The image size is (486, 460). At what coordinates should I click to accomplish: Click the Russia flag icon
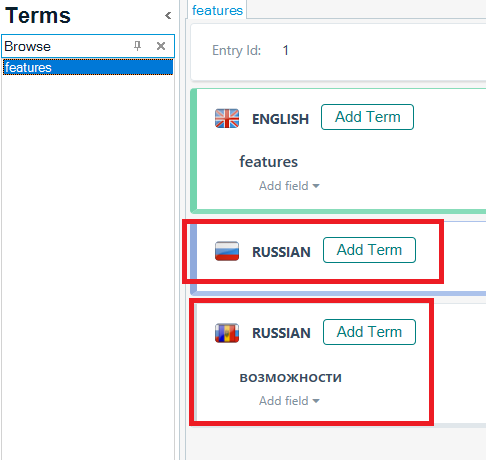[227, 251]
